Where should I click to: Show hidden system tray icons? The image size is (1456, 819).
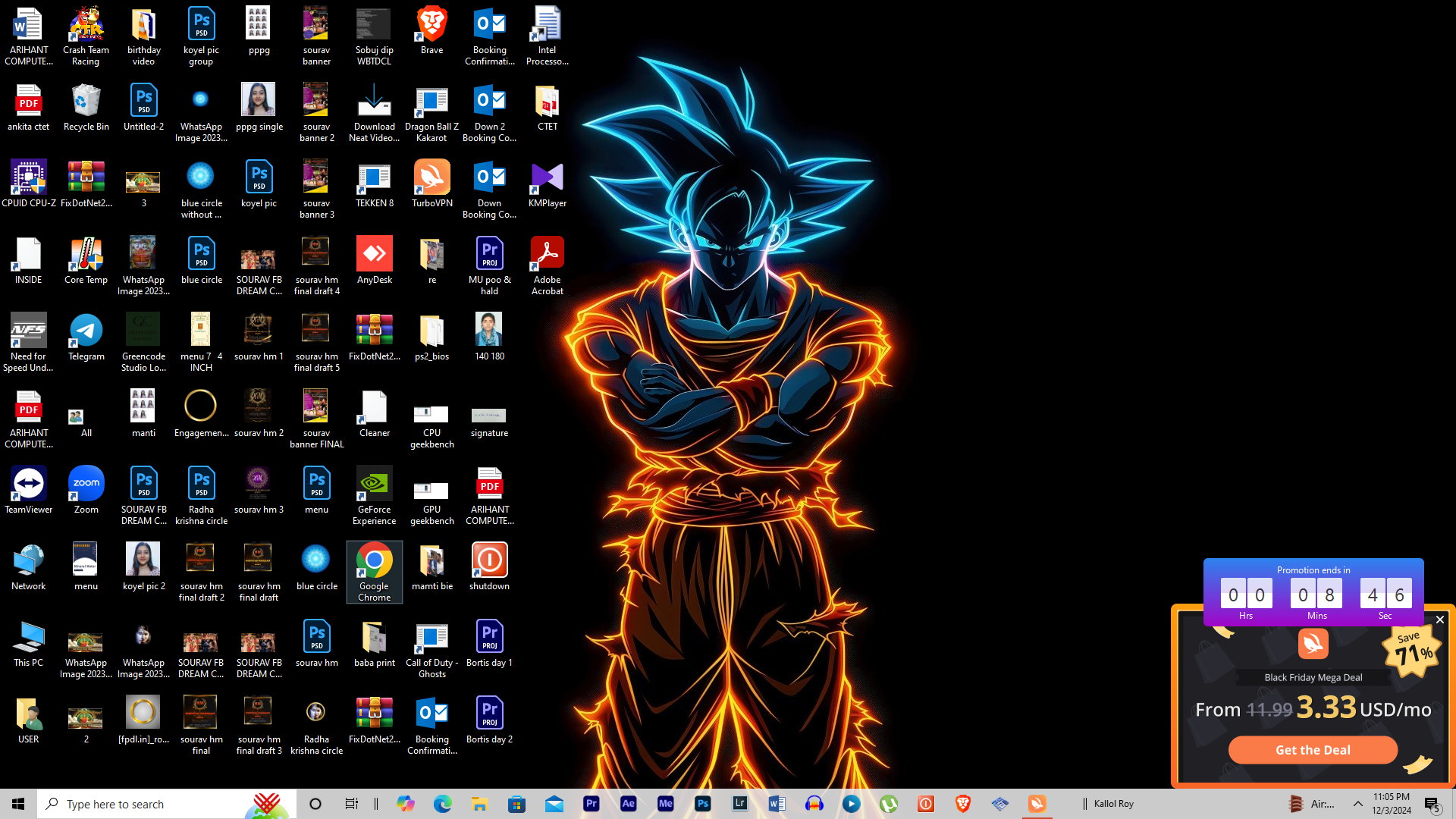(x=1357, y=804)
